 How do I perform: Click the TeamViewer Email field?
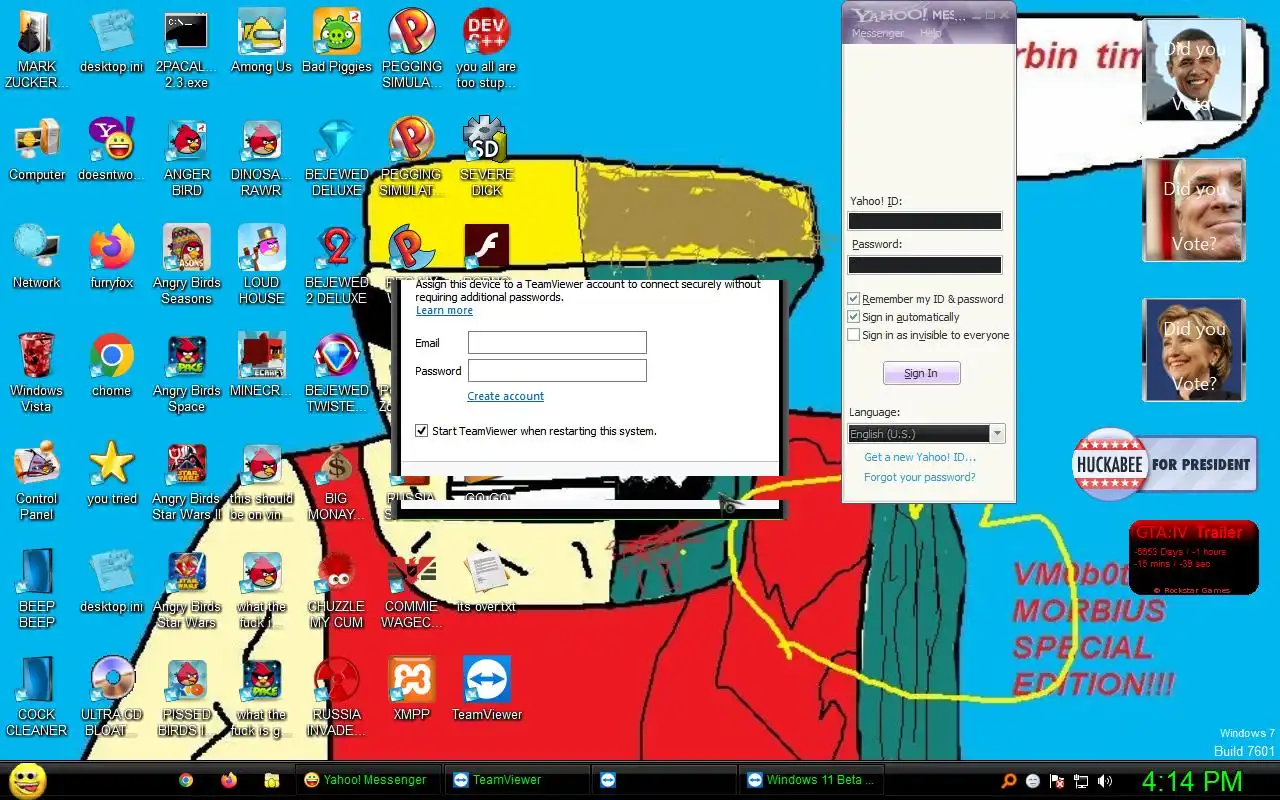(557, 343)
